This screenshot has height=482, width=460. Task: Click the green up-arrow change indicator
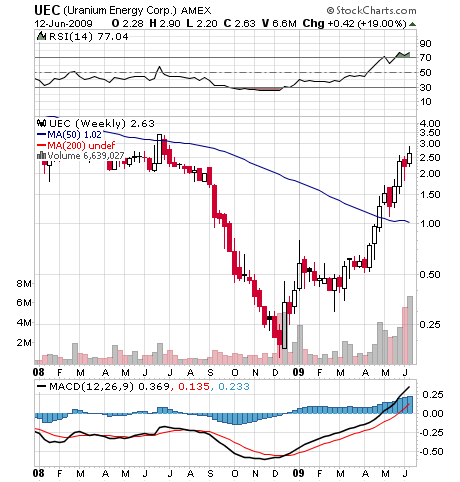412,24
